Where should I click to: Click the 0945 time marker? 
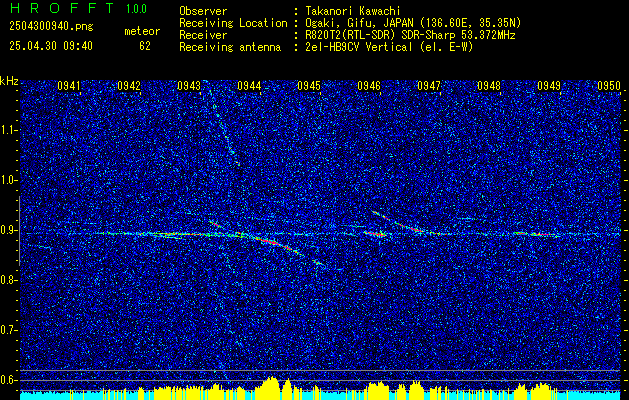click(309, 86)
